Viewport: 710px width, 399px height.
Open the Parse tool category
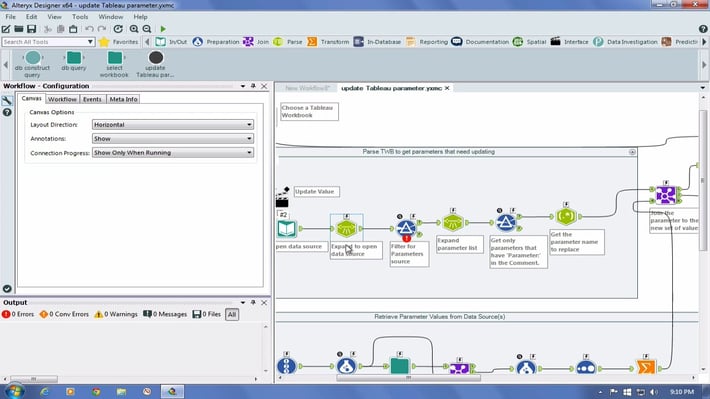[288, 42]
